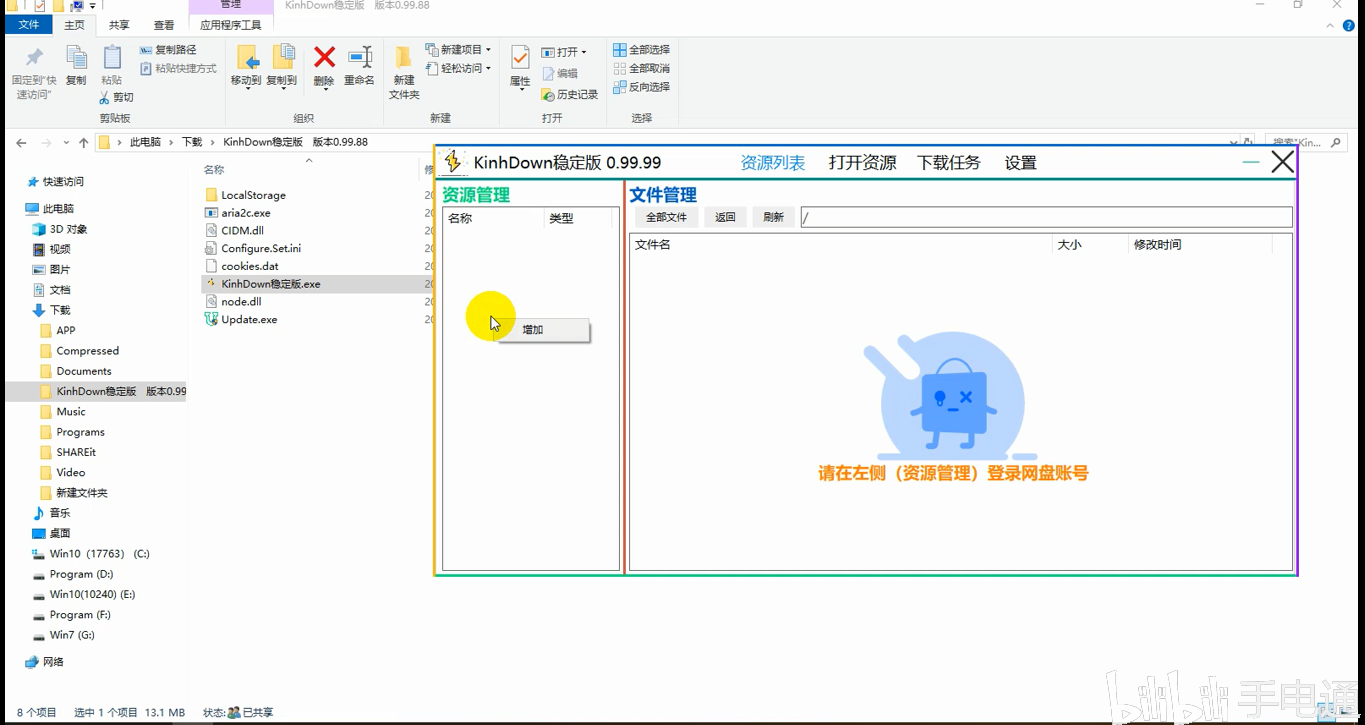
Task: Click the Cut (剪切) scissors icon
Action: tap(104, 98)
